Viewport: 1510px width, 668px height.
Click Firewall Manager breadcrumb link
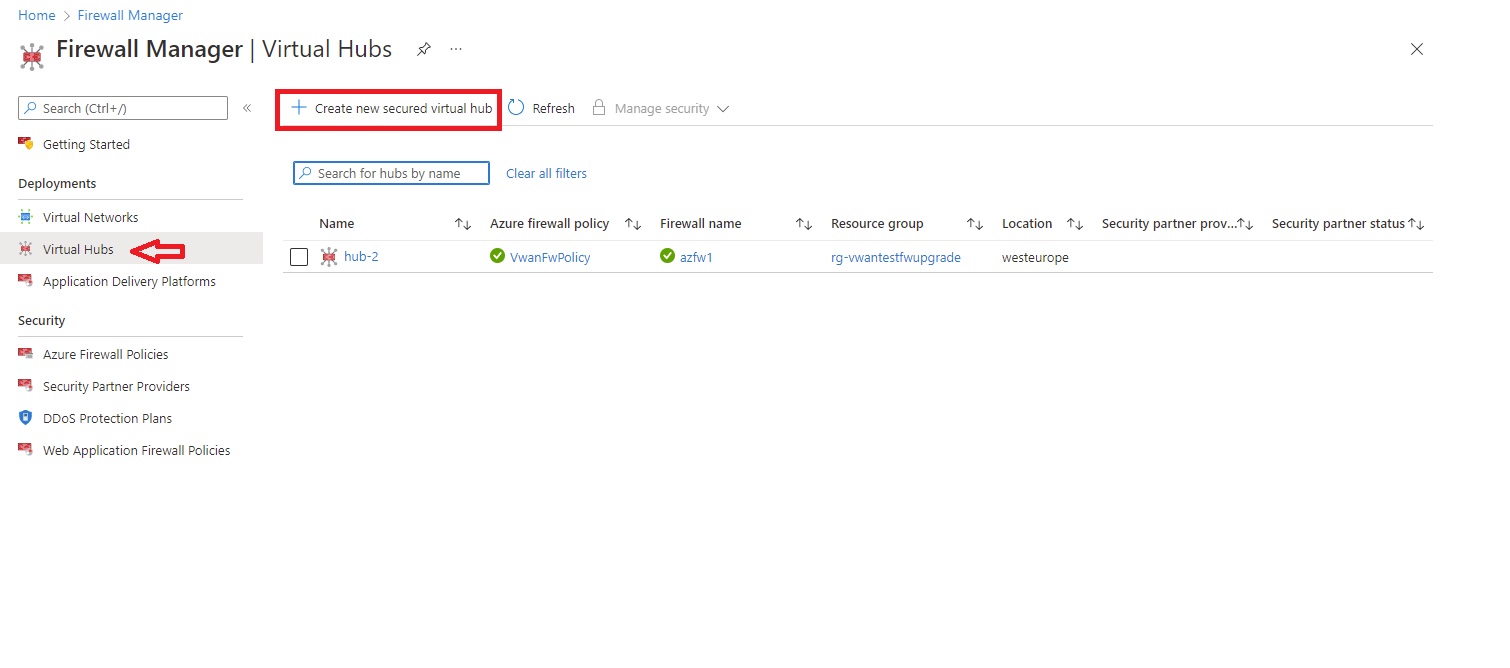tap(130, 15)
